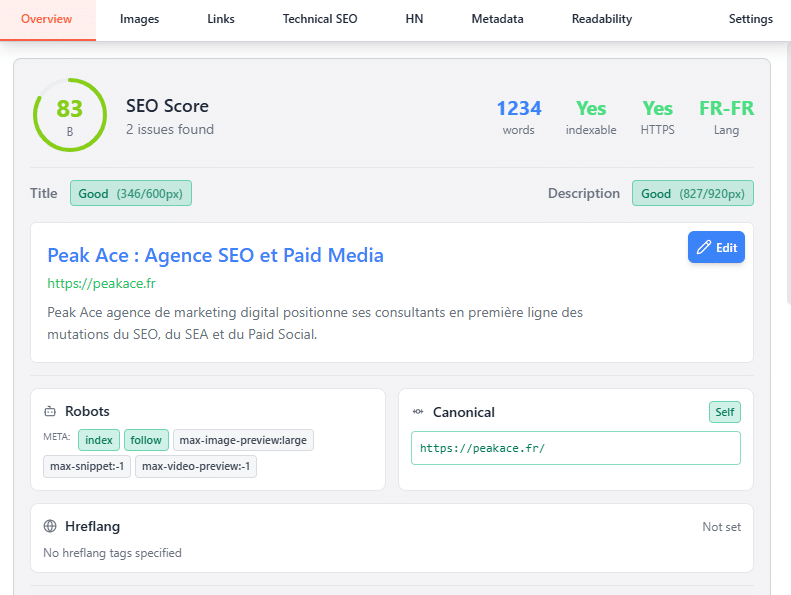Select the index robots tag
791x595 pixels.
click(98, 440)
